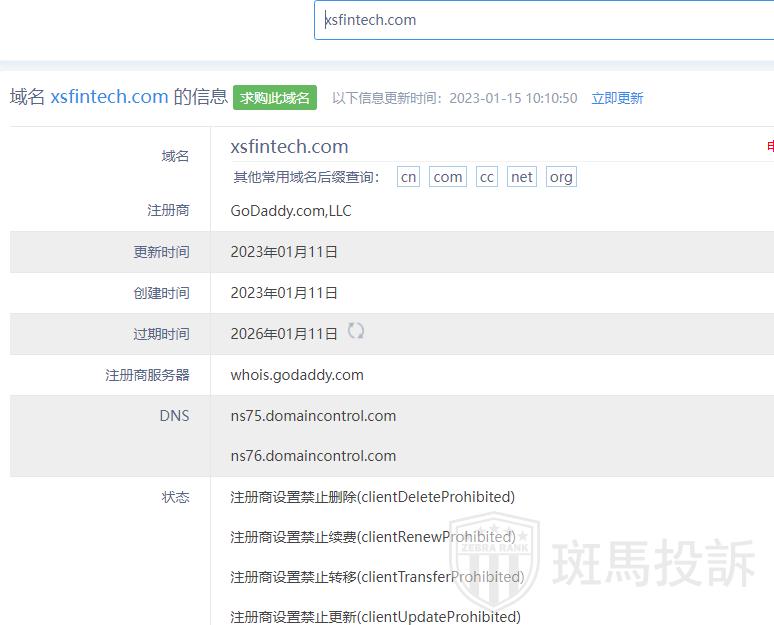Viewport: 774px width, 625px height.
Task: Select the cn domain suffix
Action: [408, 177]
